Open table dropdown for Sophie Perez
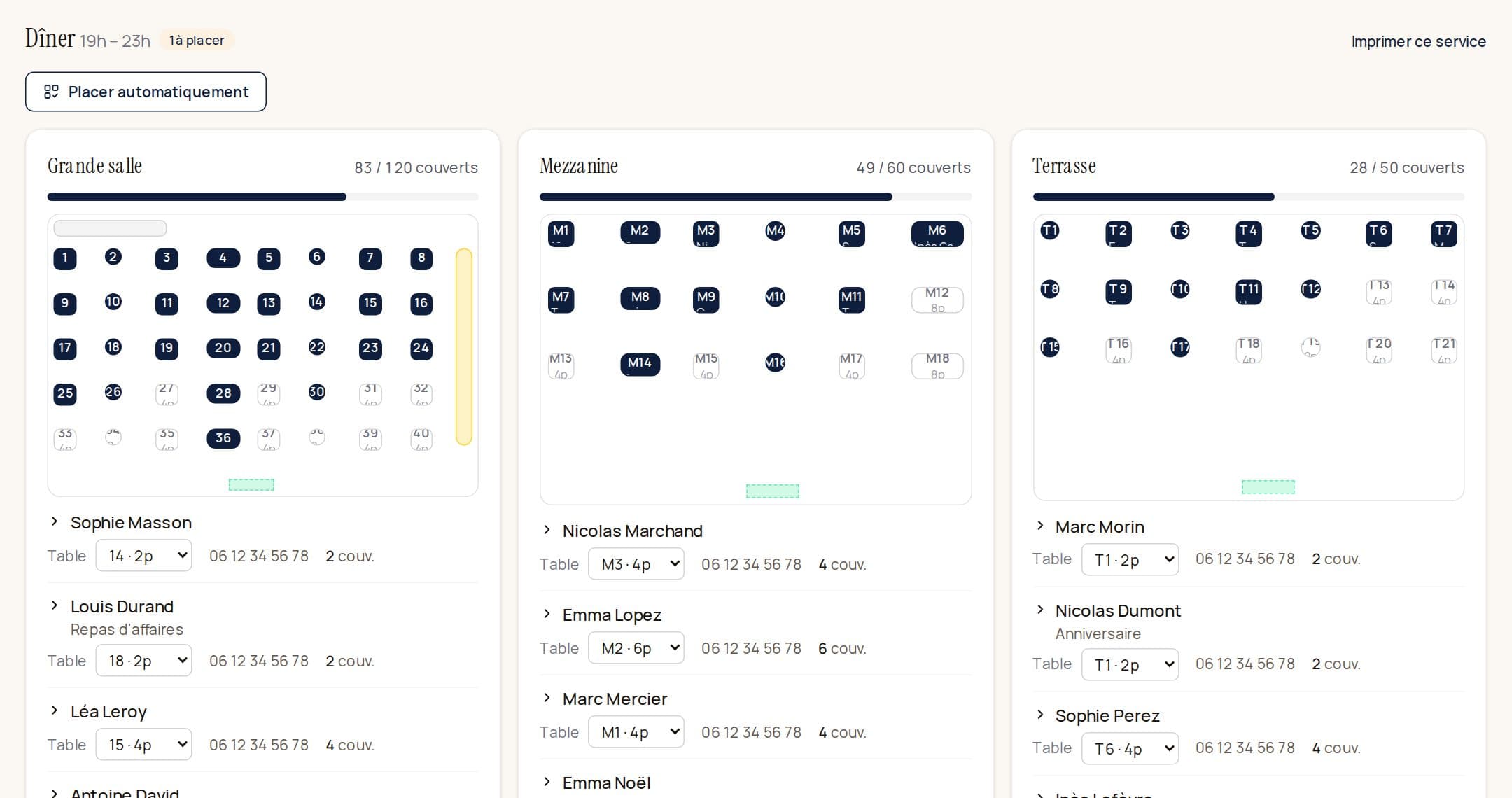This screenshot has width=1512, height=798. point(1130,749)
